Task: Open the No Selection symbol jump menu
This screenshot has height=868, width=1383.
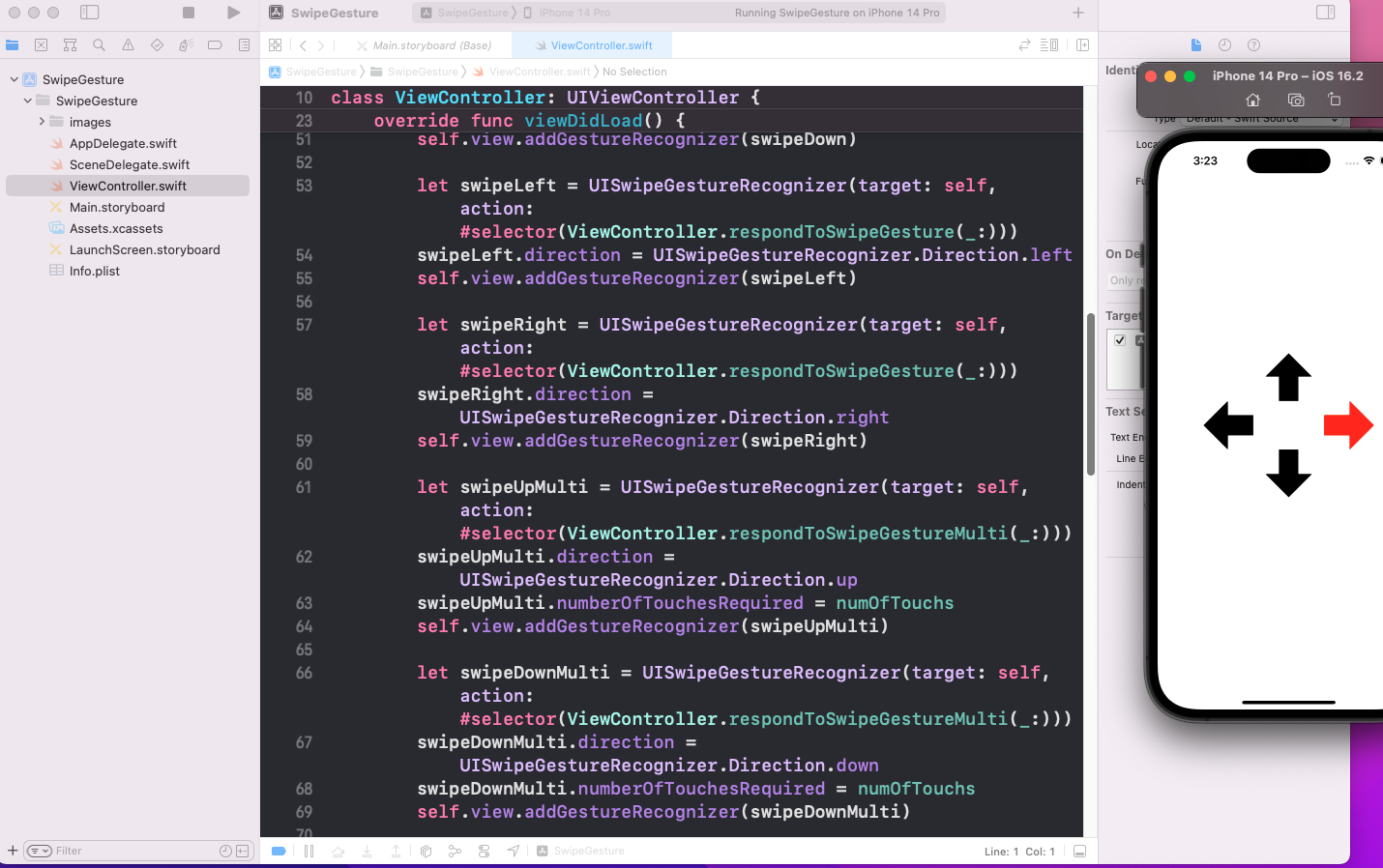Action: coord(634,72)
